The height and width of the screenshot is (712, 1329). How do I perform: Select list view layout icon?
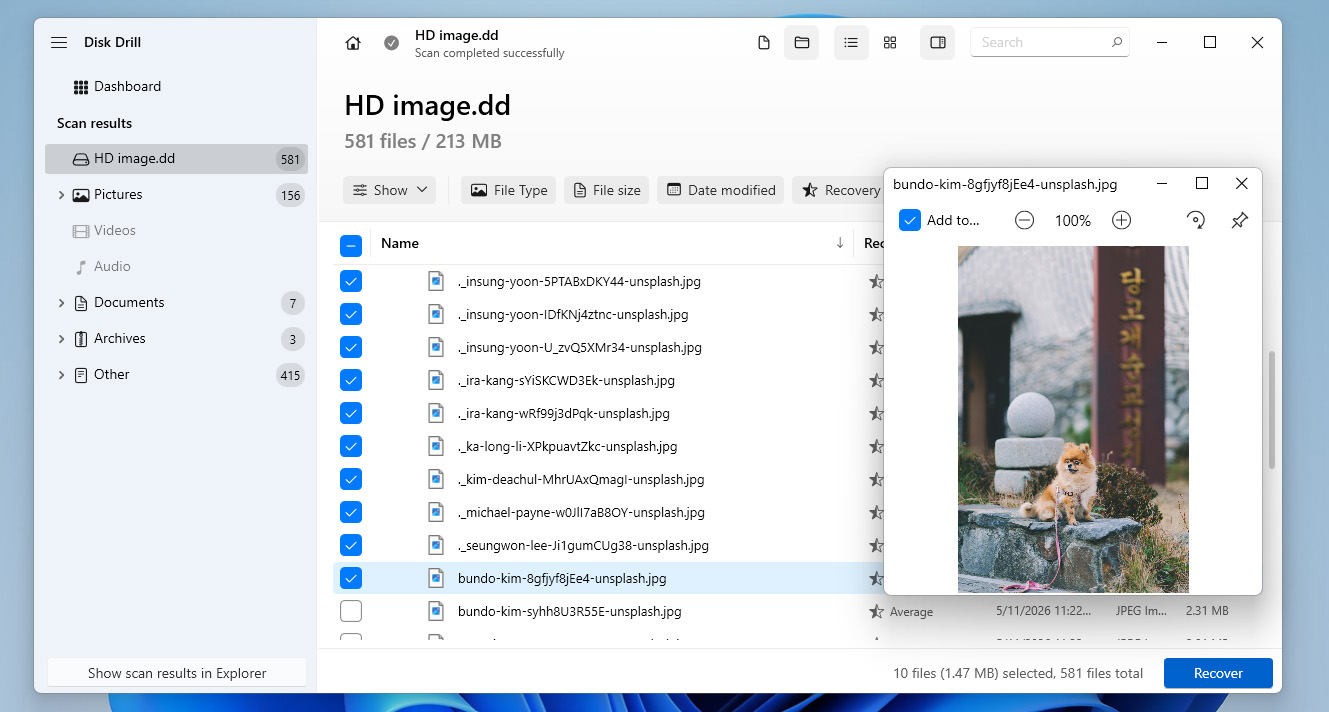[x=851, y=43]
